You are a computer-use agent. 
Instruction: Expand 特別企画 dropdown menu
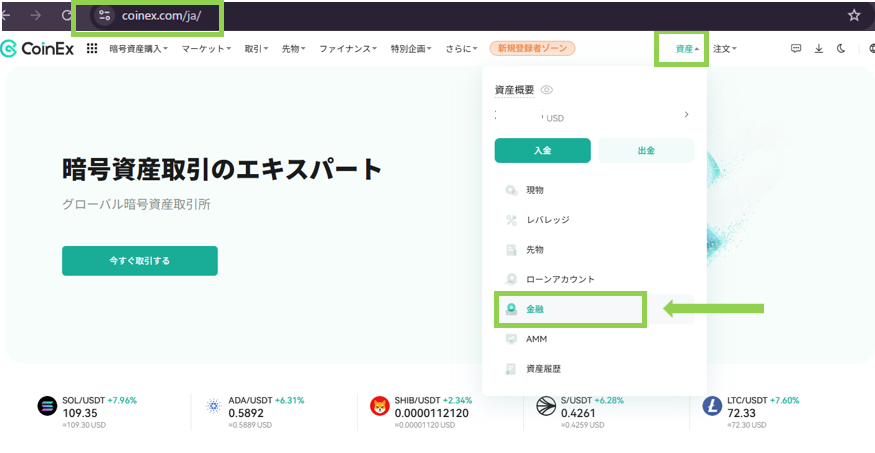[411, 49]
